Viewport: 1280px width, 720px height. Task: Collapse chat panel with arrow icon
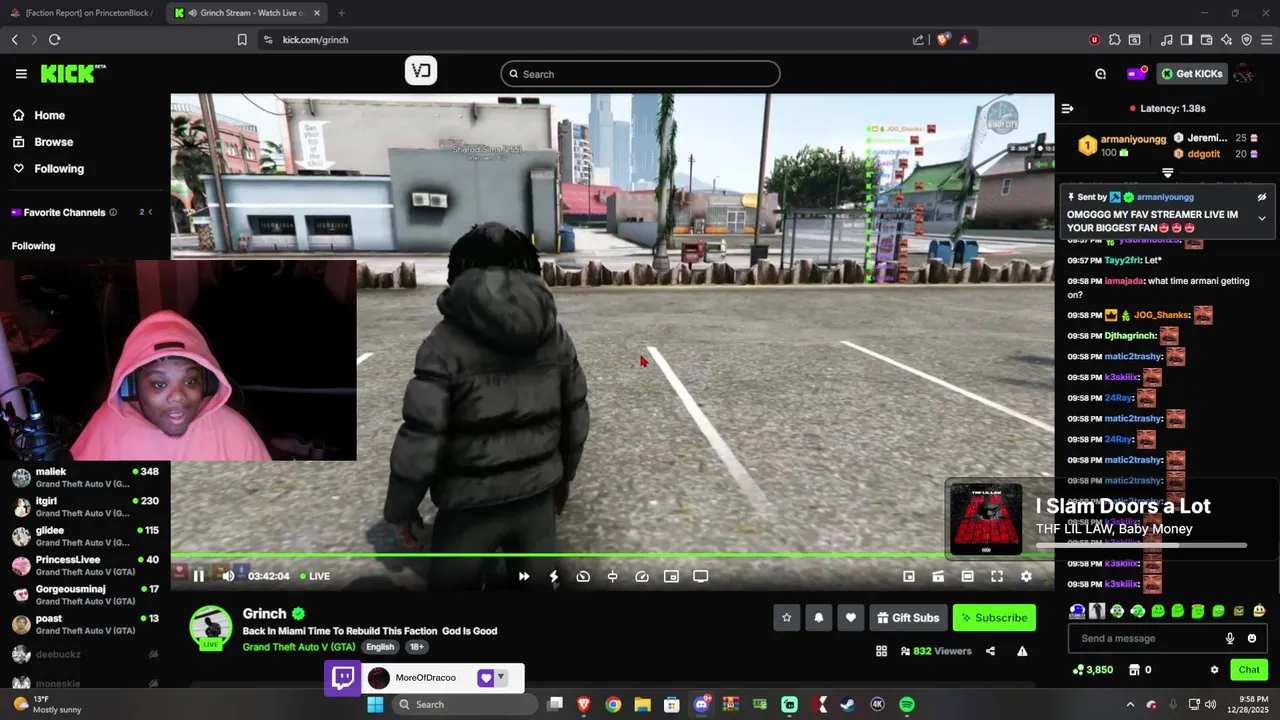(1067, 108)
